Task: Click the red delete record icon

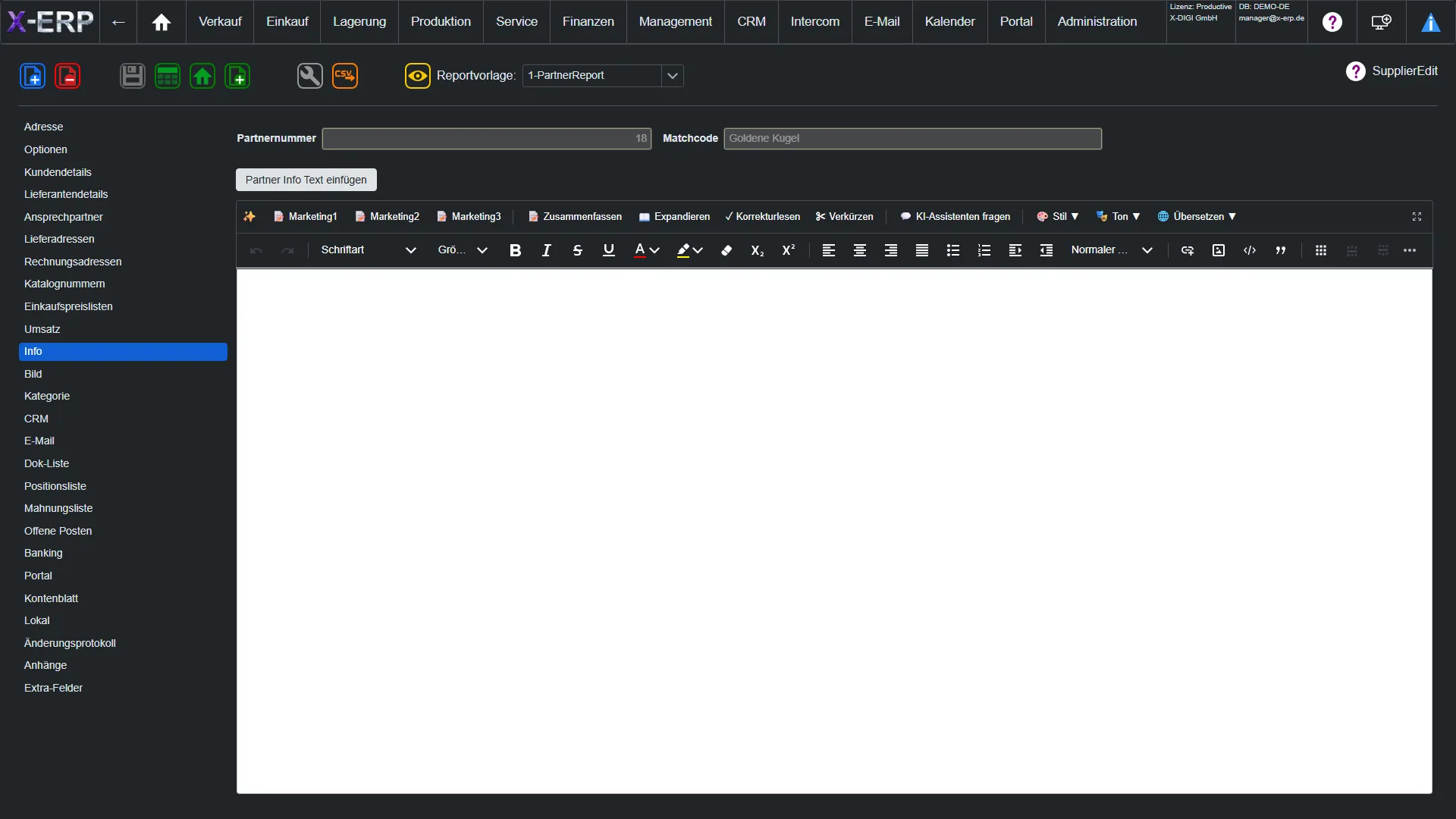Action: point(67,76)
